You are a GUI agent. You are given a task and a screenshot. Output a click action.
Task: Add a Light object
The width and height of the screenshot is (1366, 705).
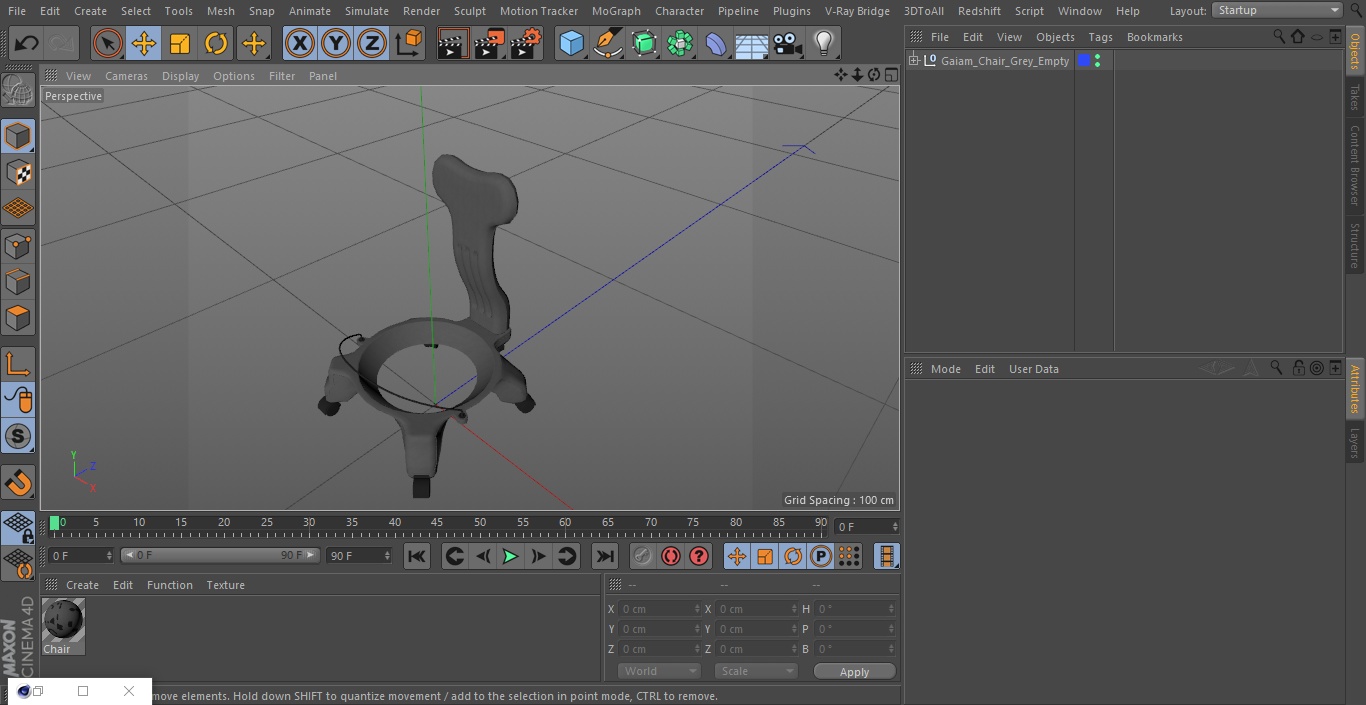tap(823, 43)
